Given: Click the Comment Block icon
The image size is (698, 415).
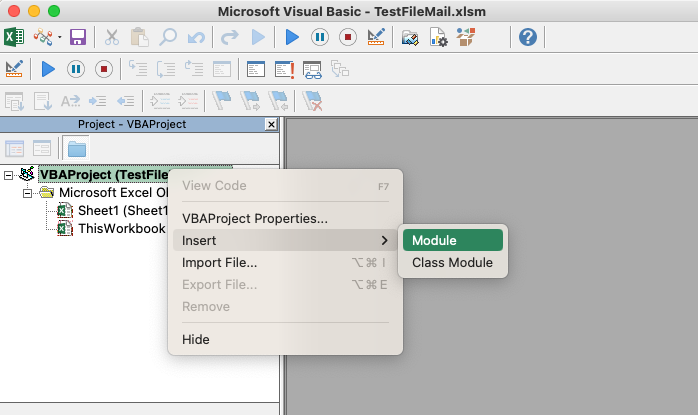Looking at the screenshot, I should coord(160,101).
